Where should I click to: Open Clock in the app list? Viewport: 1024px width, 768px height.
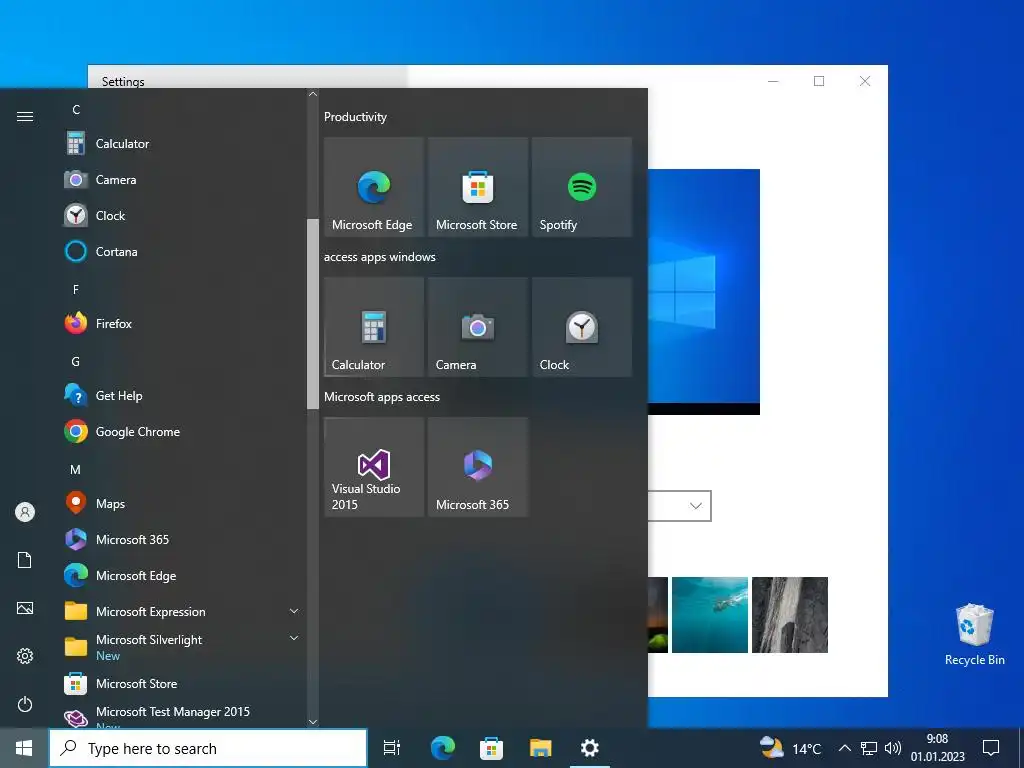coord(183,216)
